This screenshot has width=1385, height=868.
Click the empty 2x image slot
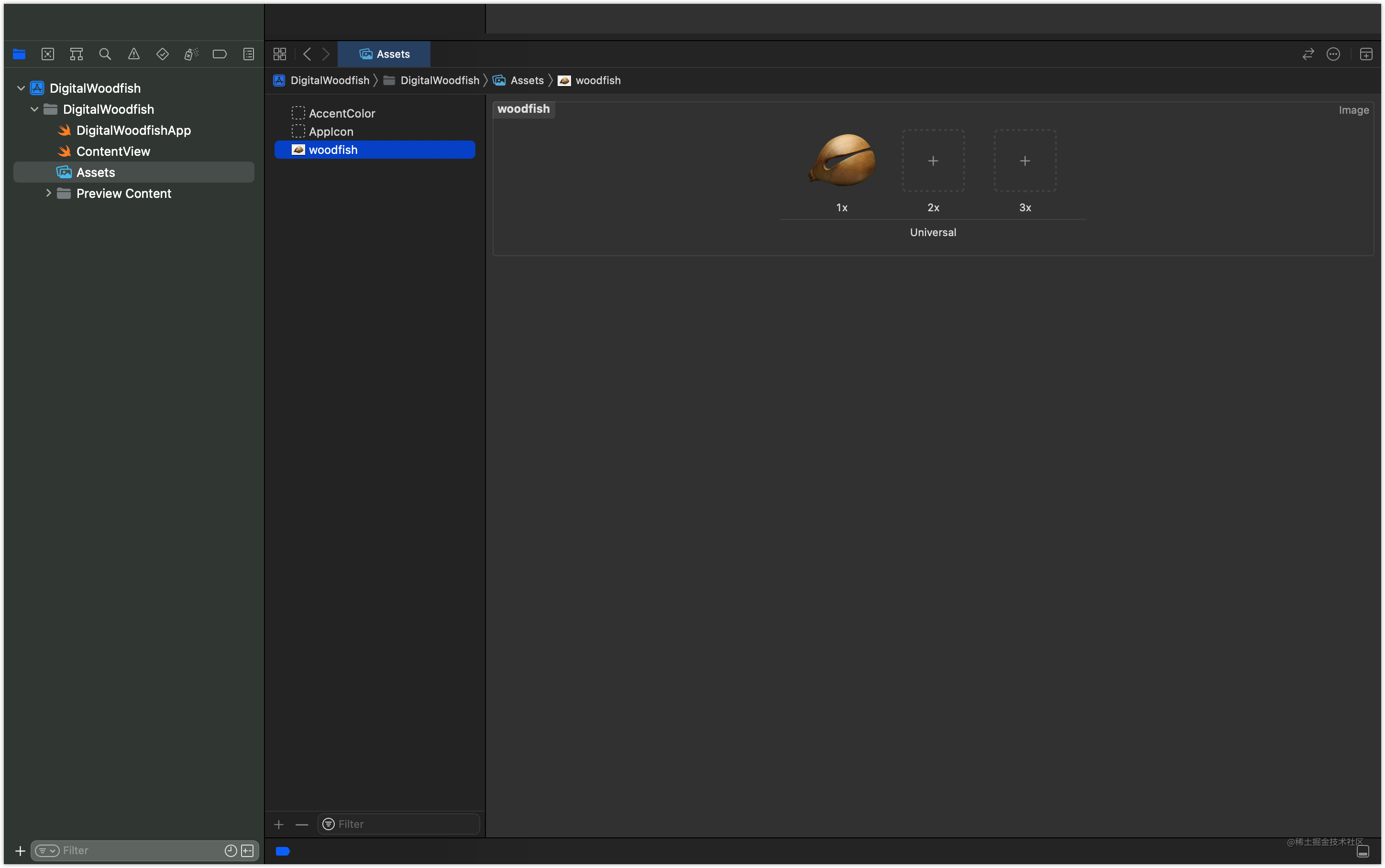point(933,161)
